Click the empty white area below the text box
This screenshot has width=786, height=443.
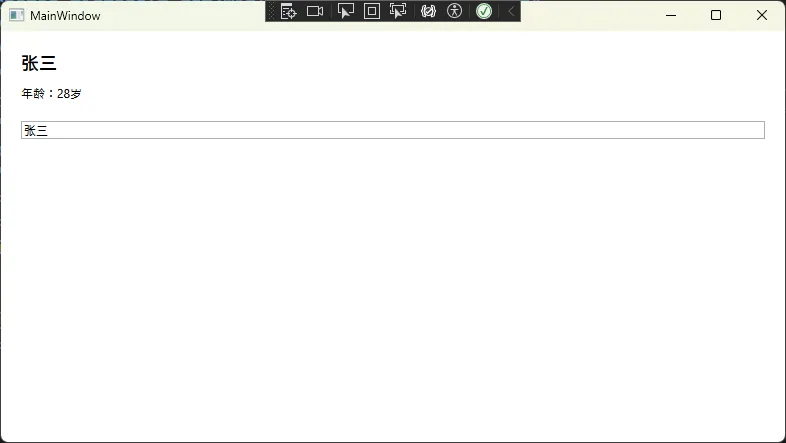click(393, 291)
